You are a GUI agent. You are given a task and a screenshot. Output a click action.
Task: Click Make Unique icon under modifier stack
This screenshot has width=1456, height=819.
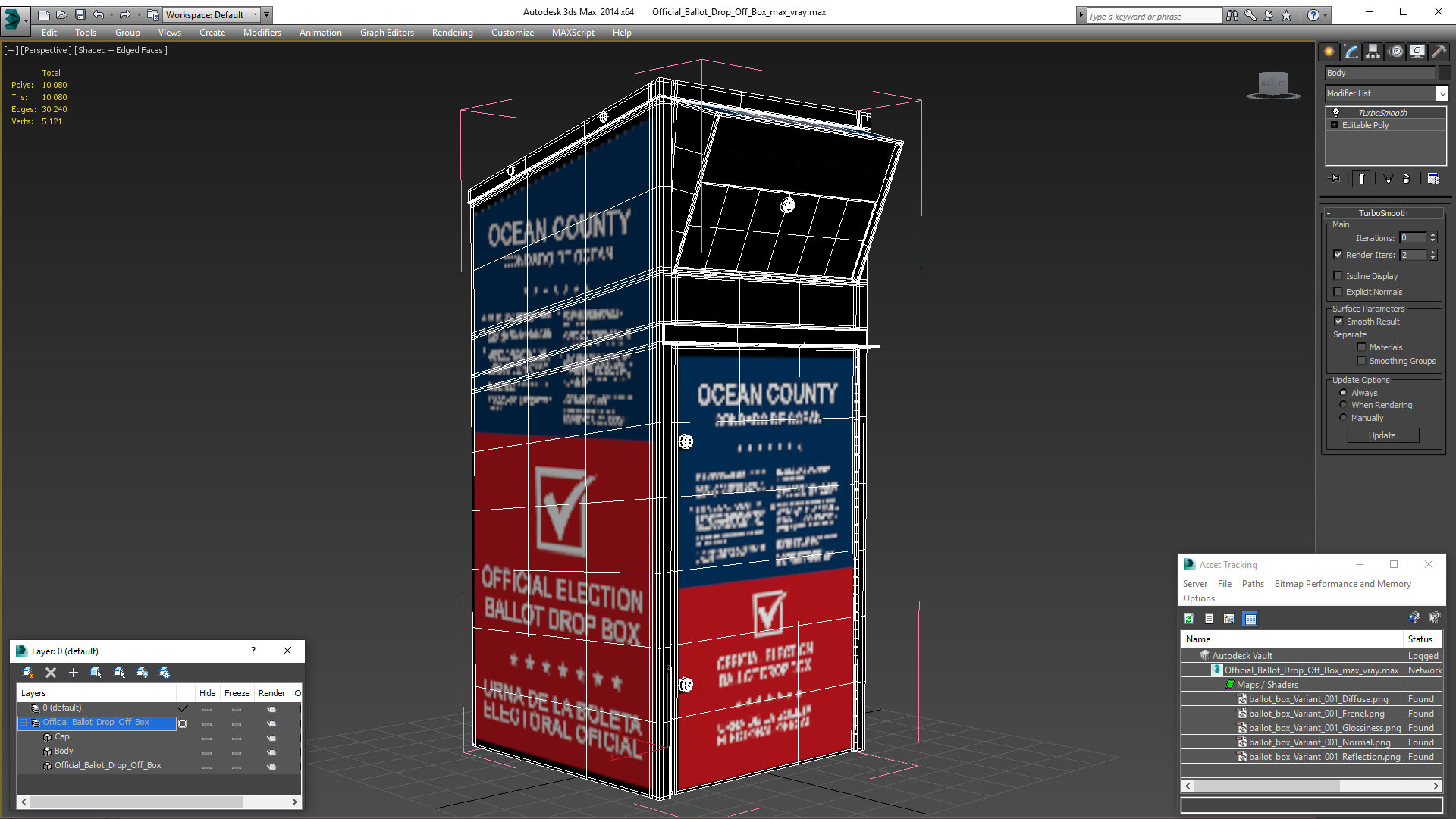pos(1388,179)
